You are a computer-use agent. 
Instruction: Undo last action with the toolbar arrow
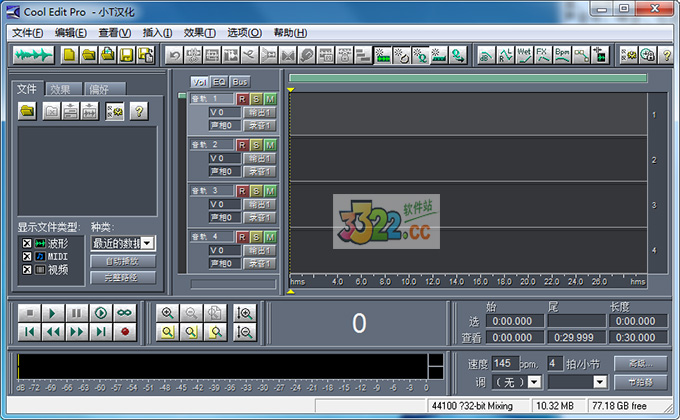point(174,56)
